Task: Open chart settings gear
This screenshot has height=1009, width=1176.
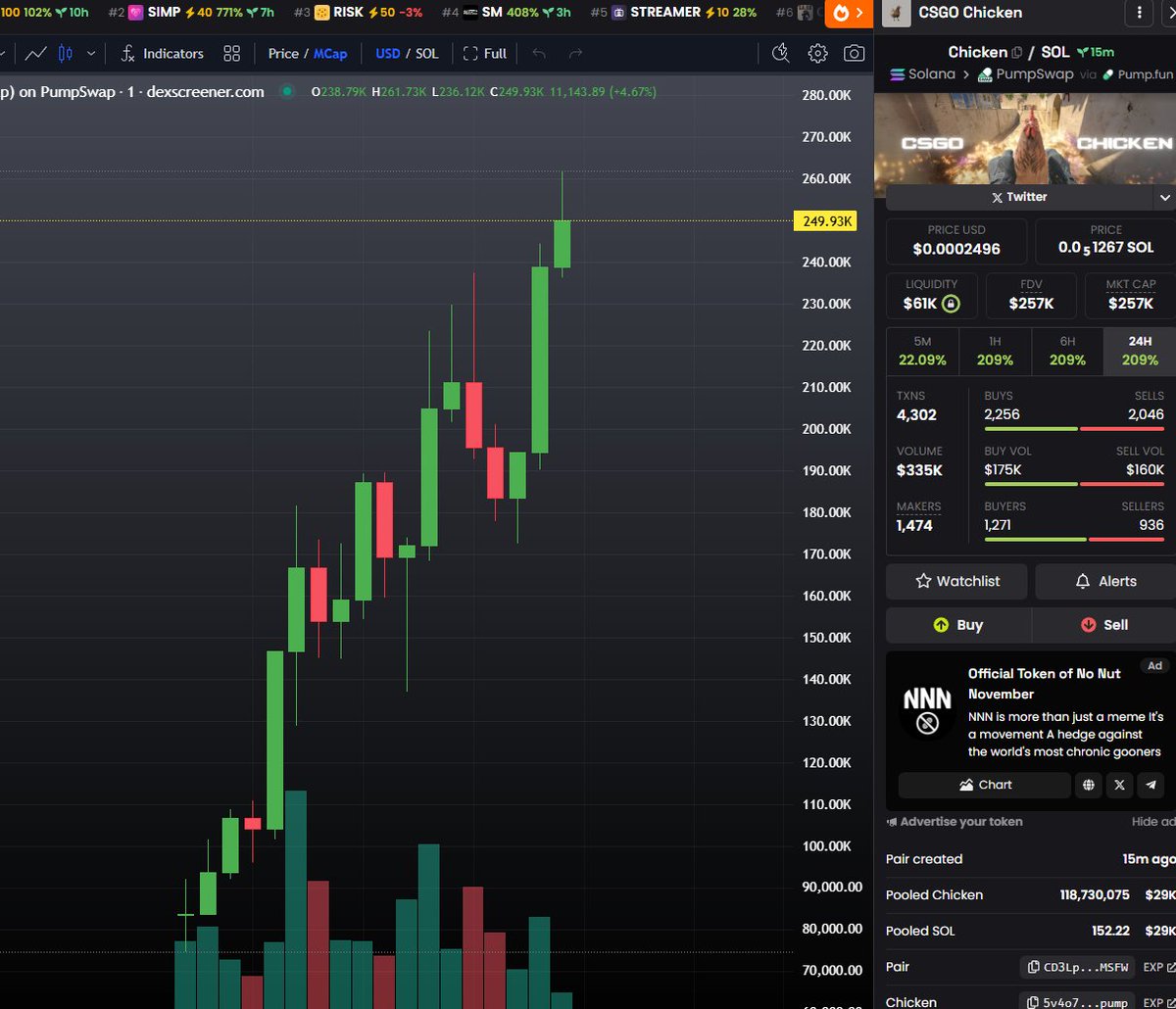Action: (x=817, y=53)
